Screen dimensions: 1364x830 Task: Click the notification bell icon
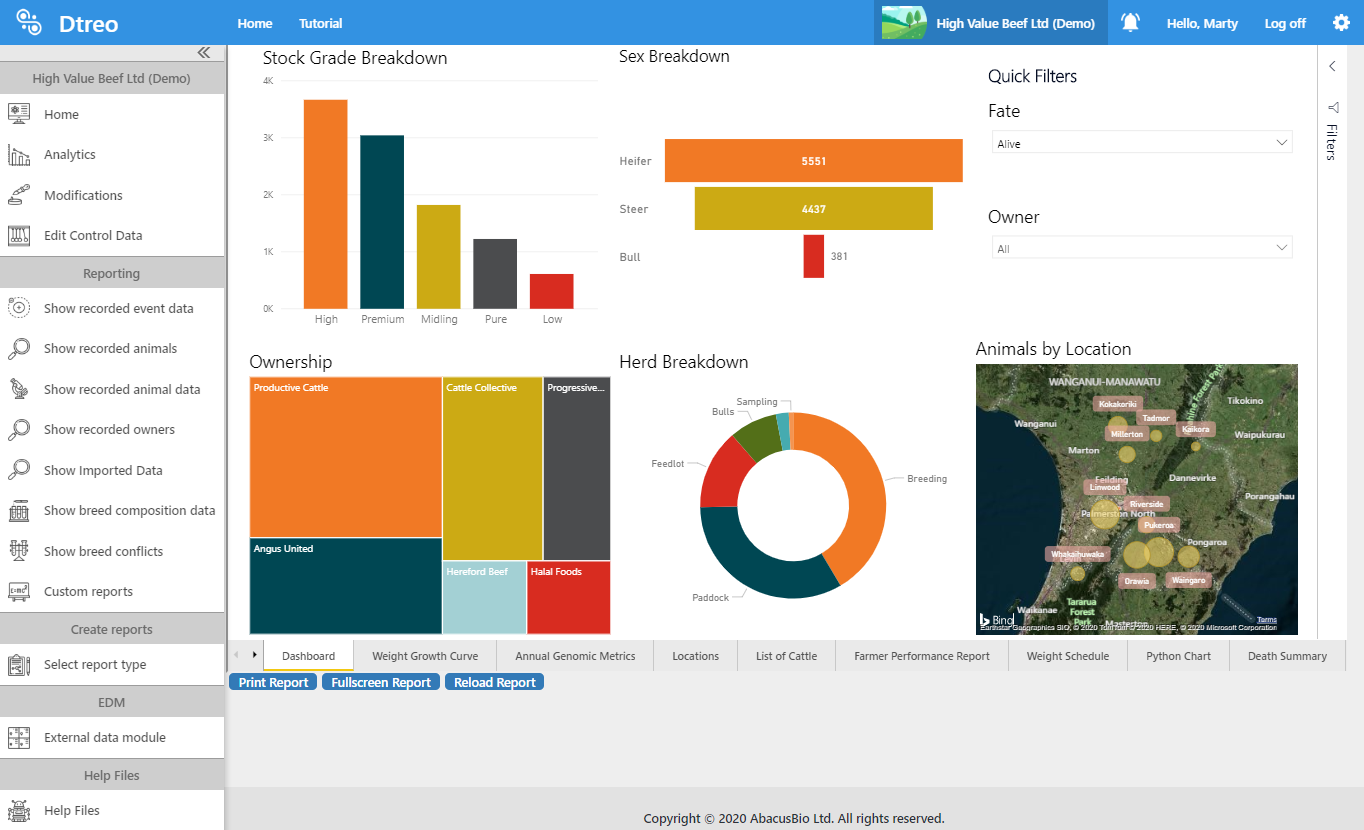click(x=1130, y=23)
